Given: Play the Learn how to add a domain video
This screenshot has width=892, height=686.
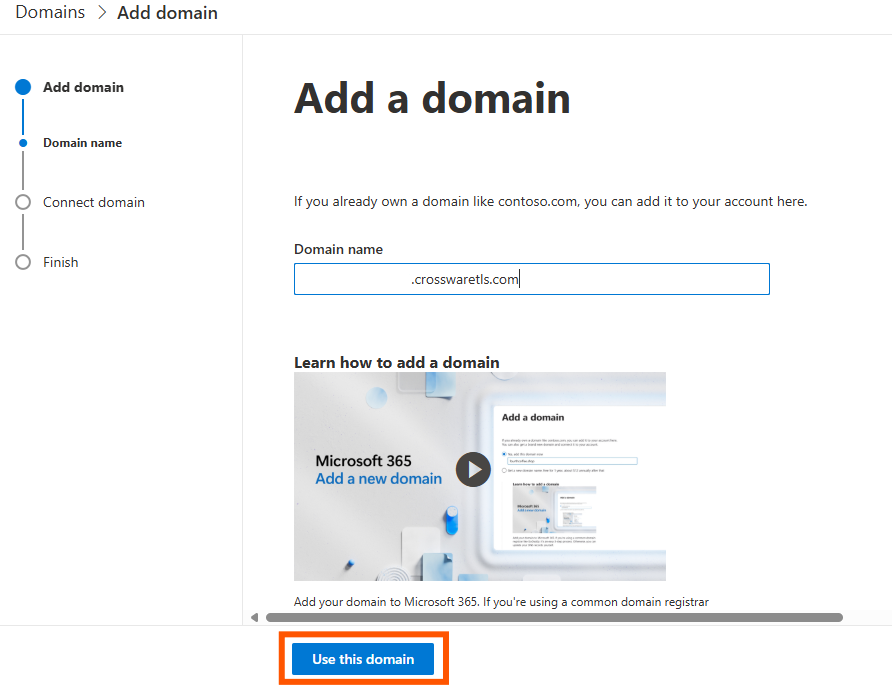Looking at the screenshot, I should click(x=473, y=469).
